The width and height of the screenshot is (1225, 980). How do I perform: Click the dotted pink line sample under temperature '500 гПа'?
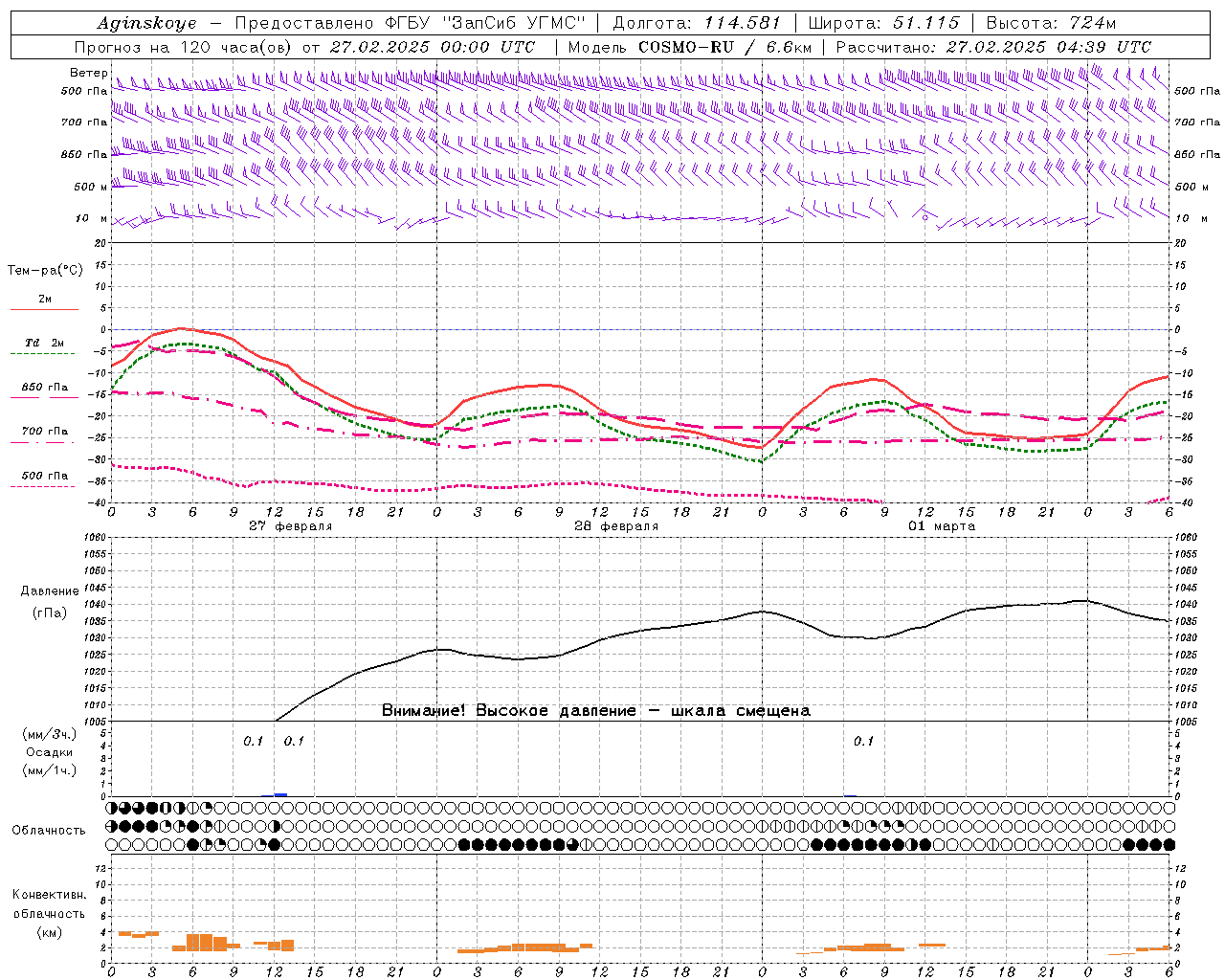43,486
